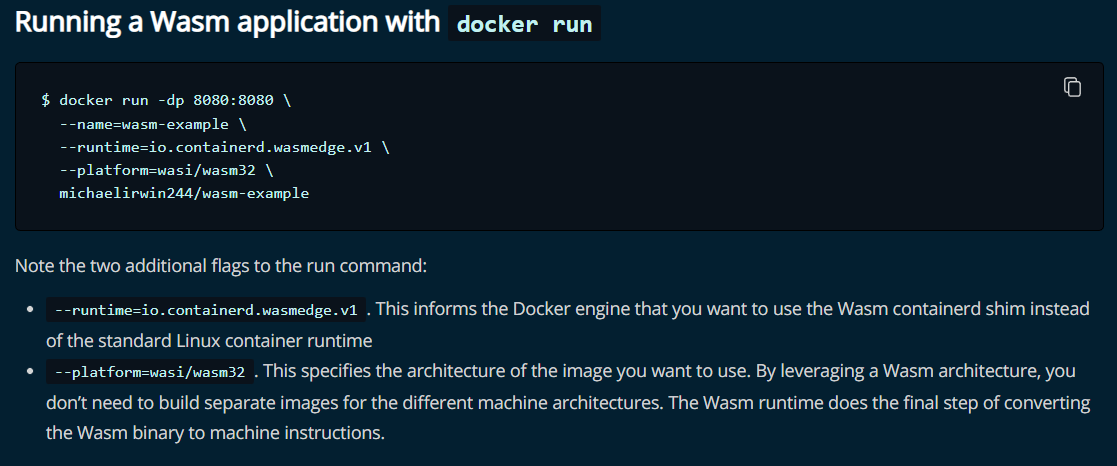Click the "--runtime=io.containerd.wasmedge.v1" line inside code block
This screenshot has width=1117, height=466.
(x=224, y=147)
